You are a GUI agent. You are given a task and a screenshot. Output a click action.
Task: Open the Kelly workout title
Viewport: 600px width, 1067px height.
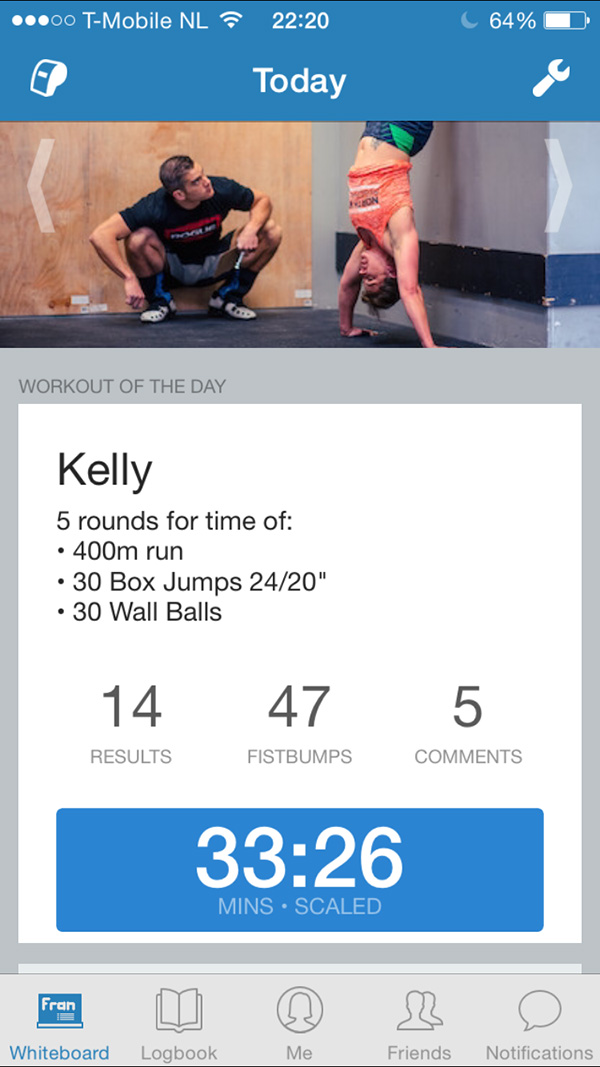pyautogui.click(x=104, y=470)
